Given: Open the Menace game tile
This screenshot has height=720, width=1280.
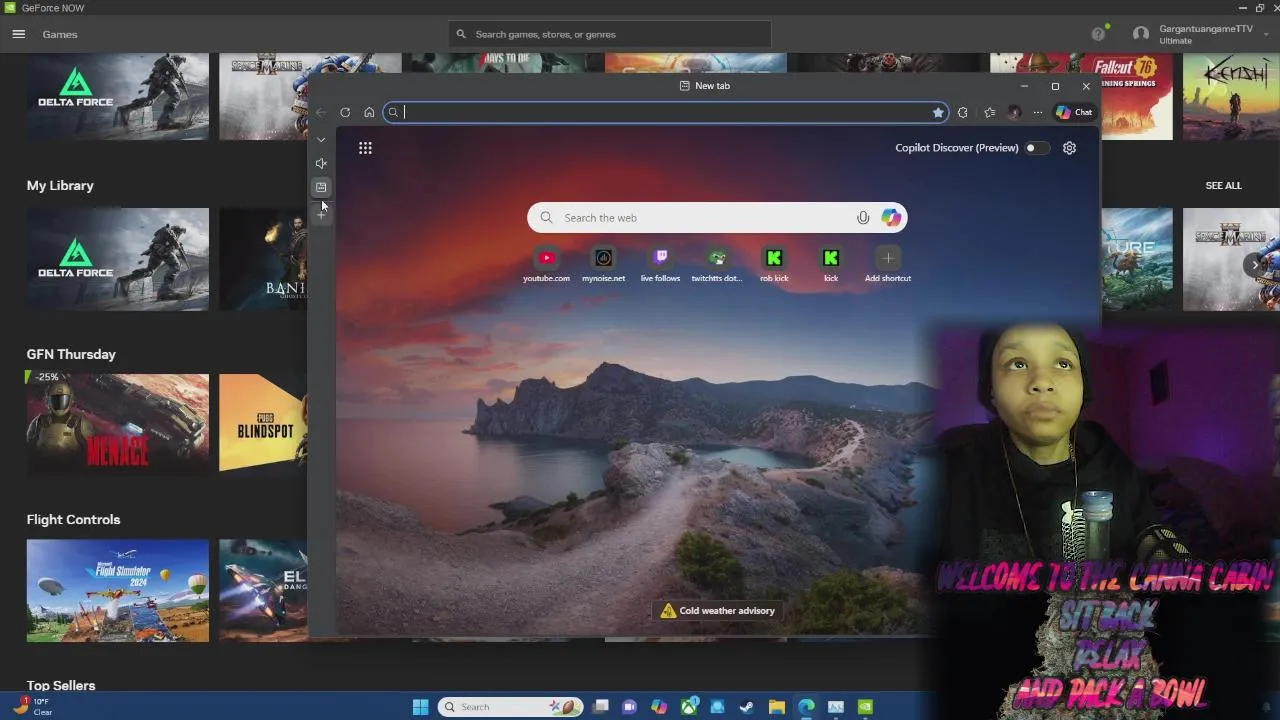Looking at the screenshot, I should pyautogui.click(x=118, y=423).
